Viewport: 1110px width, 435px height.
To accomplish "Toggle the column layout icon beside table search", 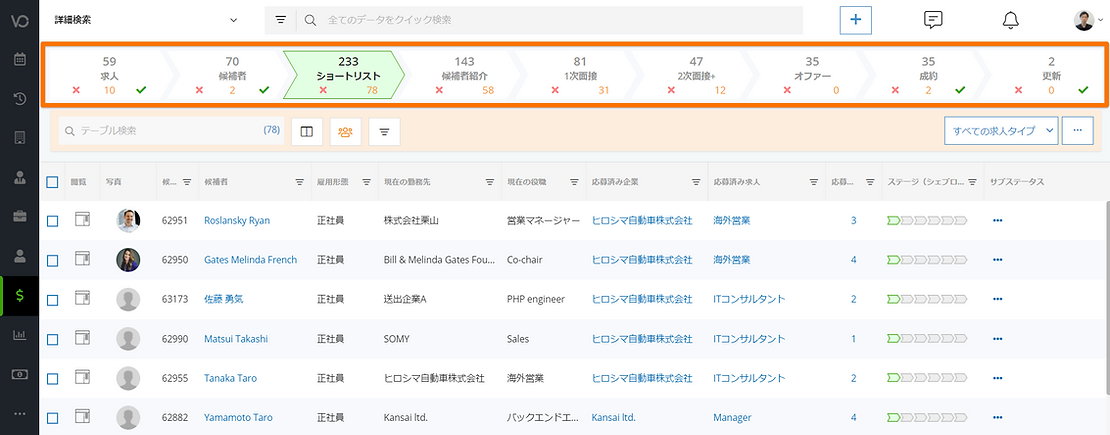I will tap(307, 131).
